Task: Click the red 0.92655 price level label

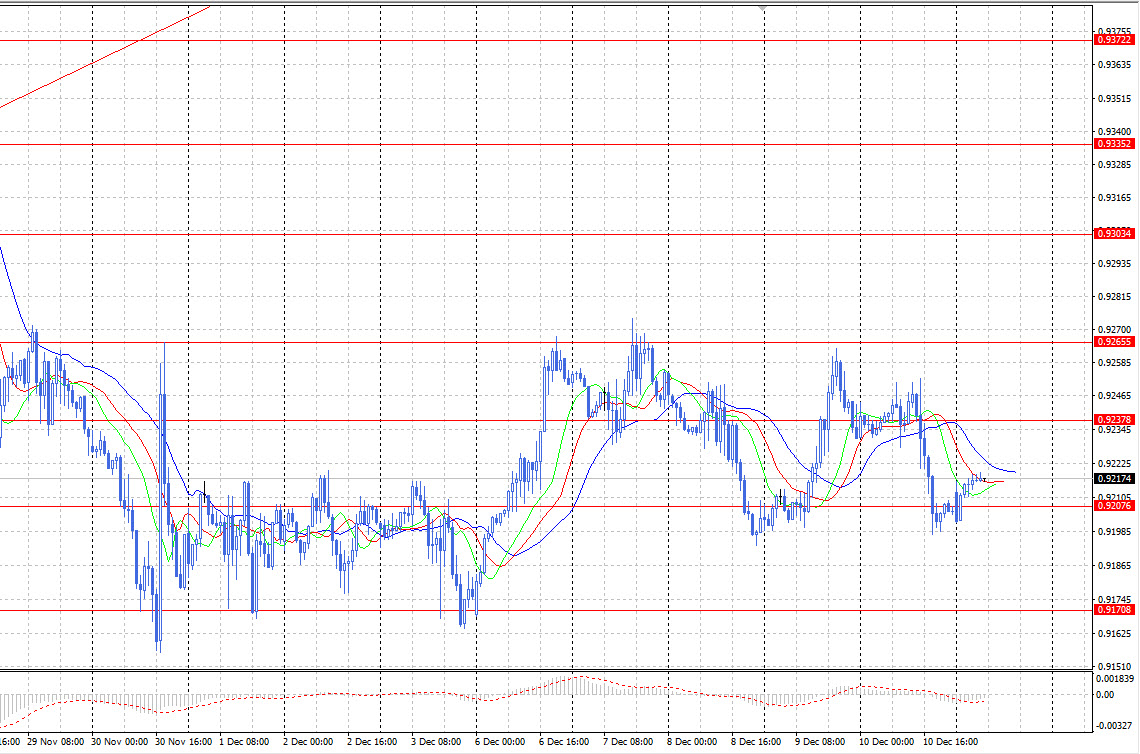Action: [1114, 342]
